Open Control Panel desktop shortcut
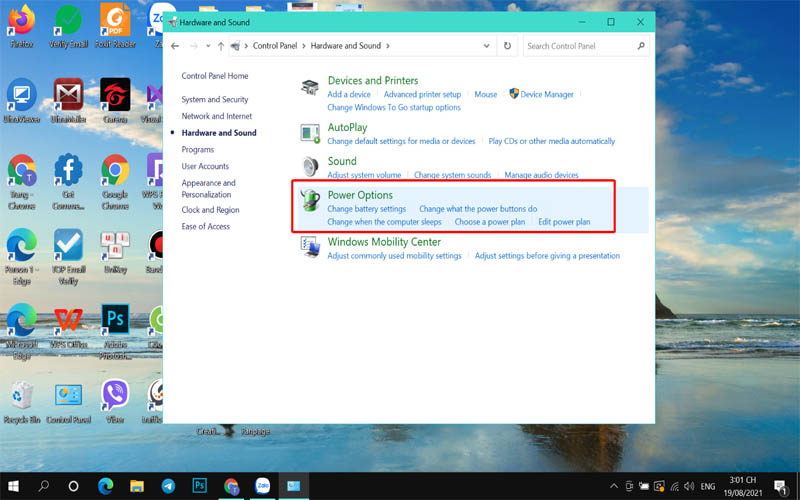This screenshot has width=800, height=500. [x=68, y=402]
